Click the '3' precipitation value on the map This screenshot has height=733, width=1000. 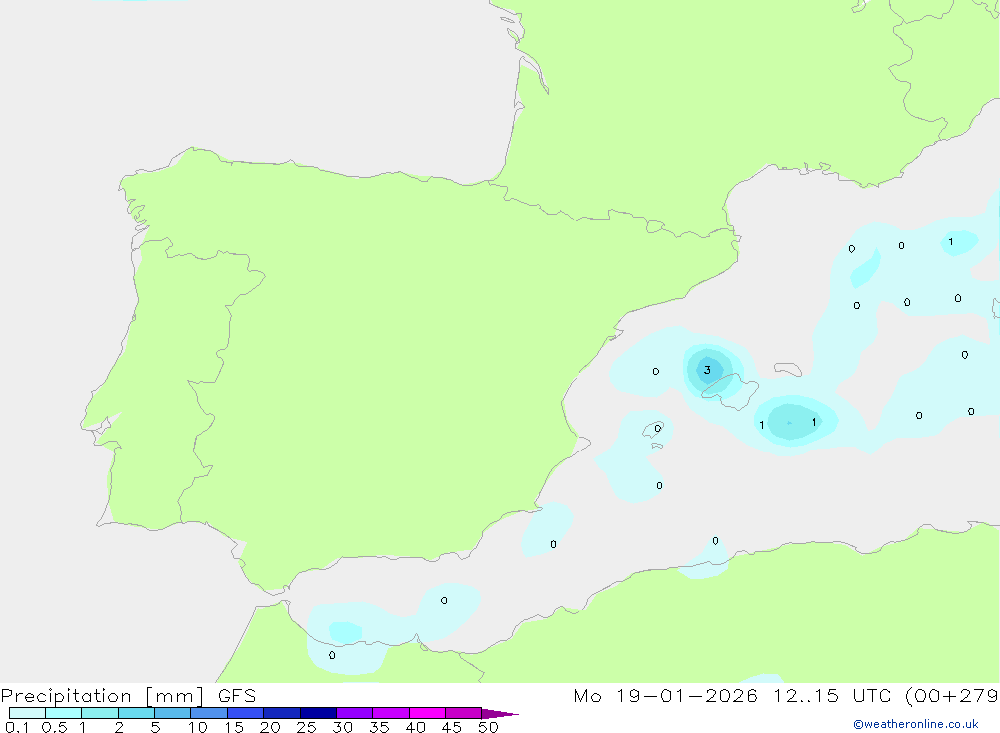[x=707, y=370]
